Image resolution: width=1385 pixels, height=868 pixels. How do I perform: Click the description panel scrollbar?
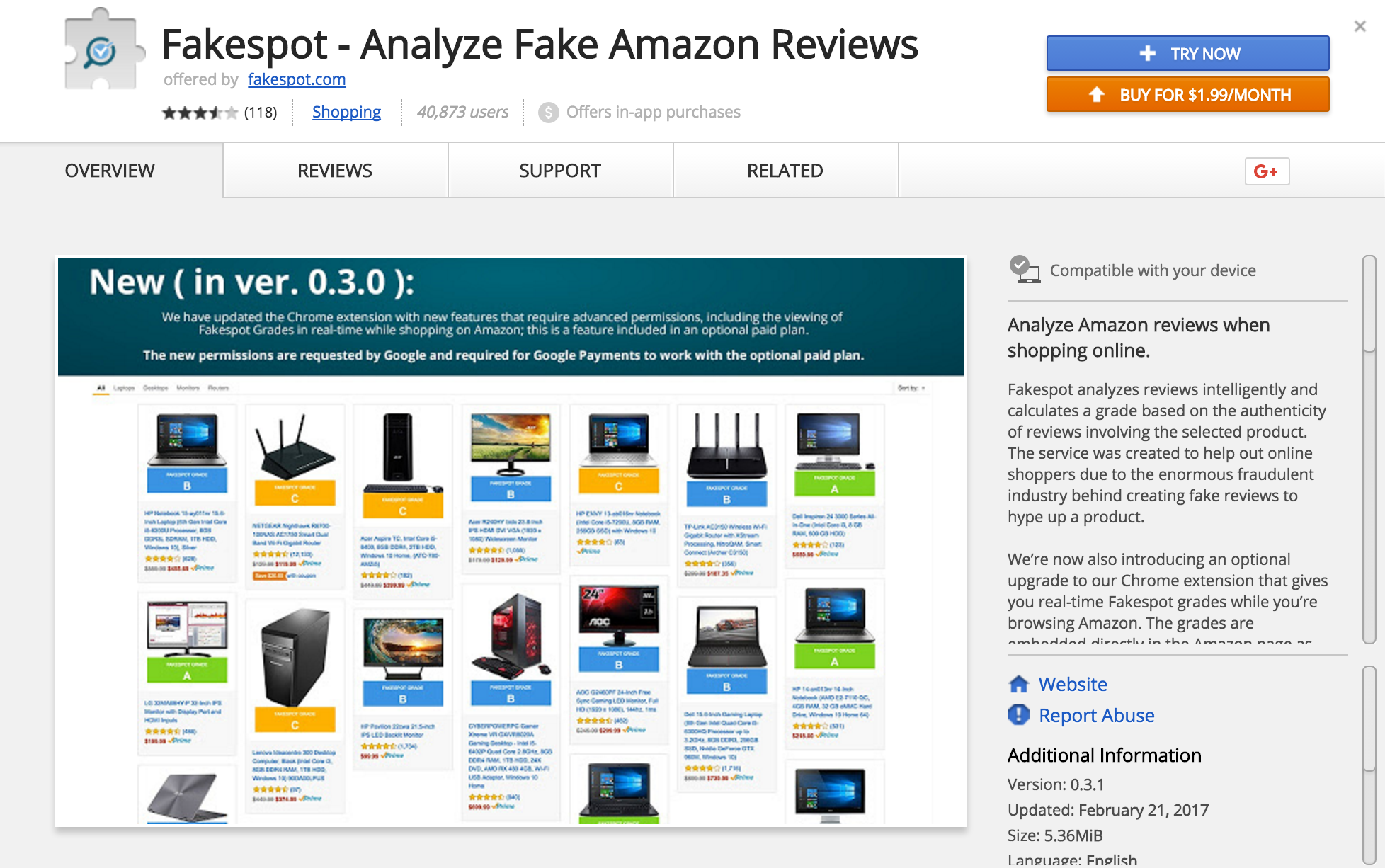click(x=1369, y=449)
